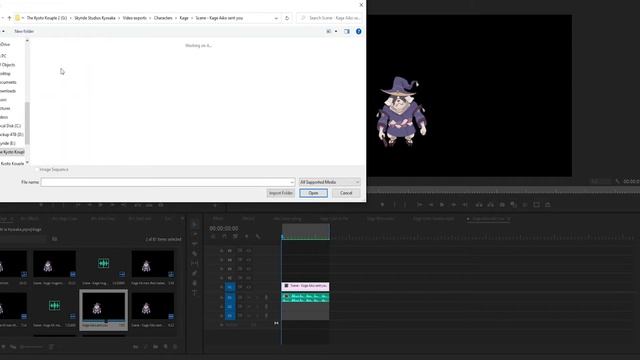This screenshot has height=360, width=640.
Task: Click Mark In in Program monitor
Action: pos(394,204)
